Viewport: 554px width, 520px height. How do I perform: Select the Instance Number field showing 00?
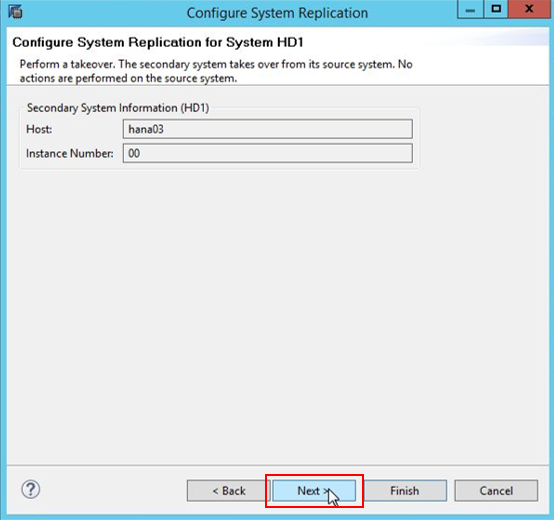pyautogui.click(x=267, y=153)
